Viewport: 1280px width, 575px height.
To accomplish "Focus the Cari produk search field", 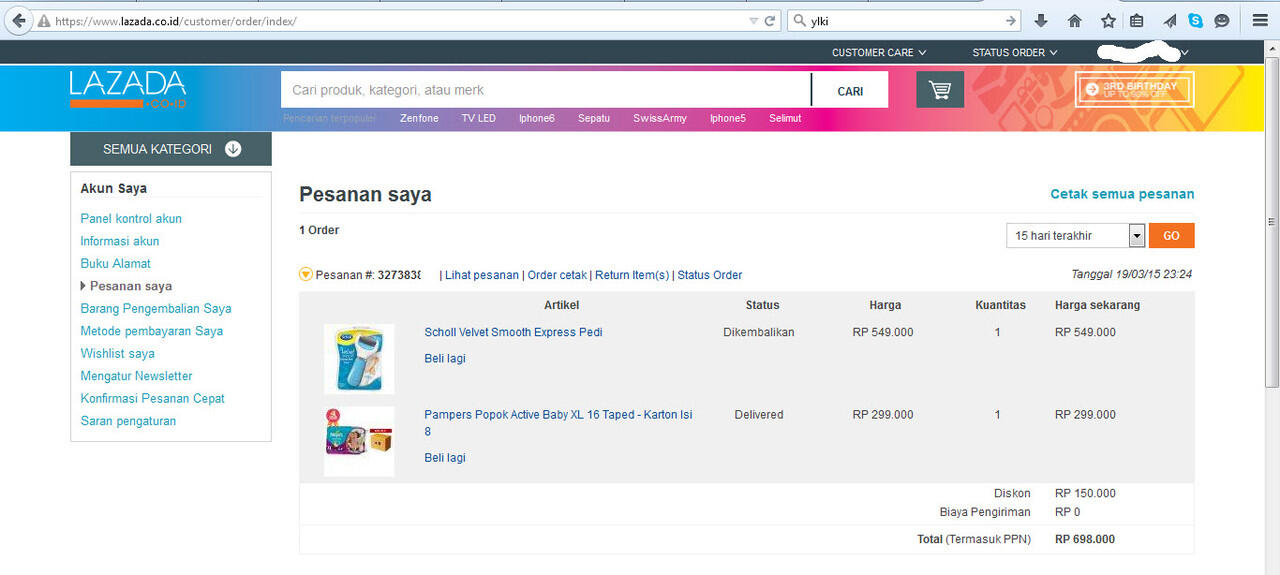I will click(x=545, y=90).
